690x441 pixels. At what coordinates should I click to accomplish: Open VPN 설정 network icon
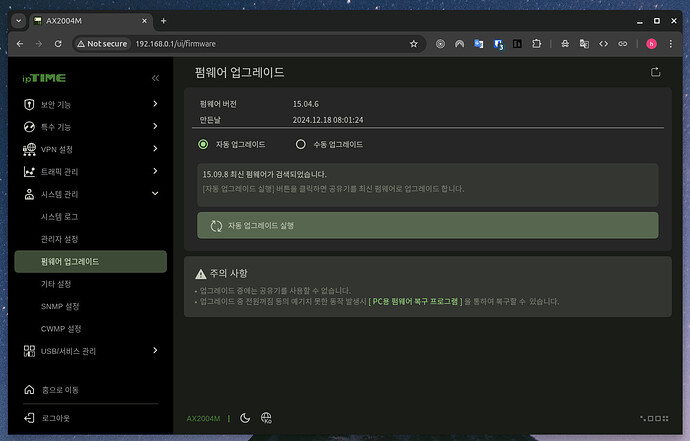[x=29, y=149]
